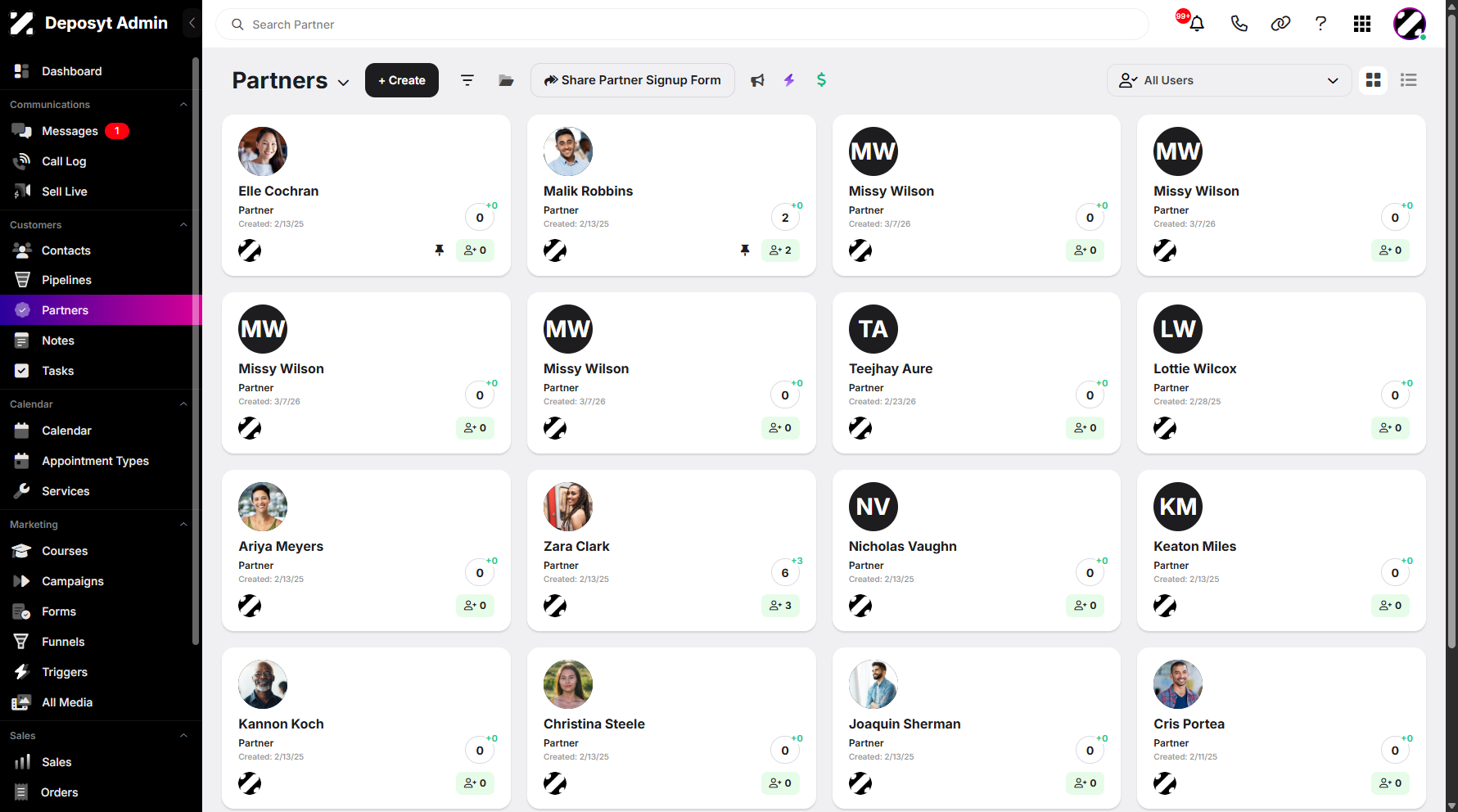
Task: Open the apps grid launcher icon
Action: coord(1362,24)
